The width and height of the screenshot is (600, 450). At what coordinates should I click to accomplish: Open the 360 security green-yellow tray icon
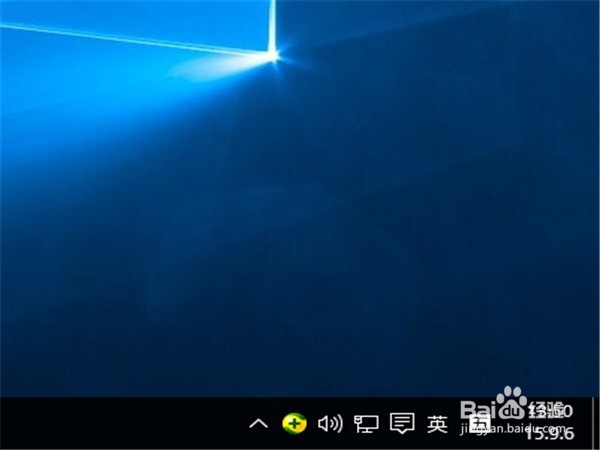pos(294,423)
